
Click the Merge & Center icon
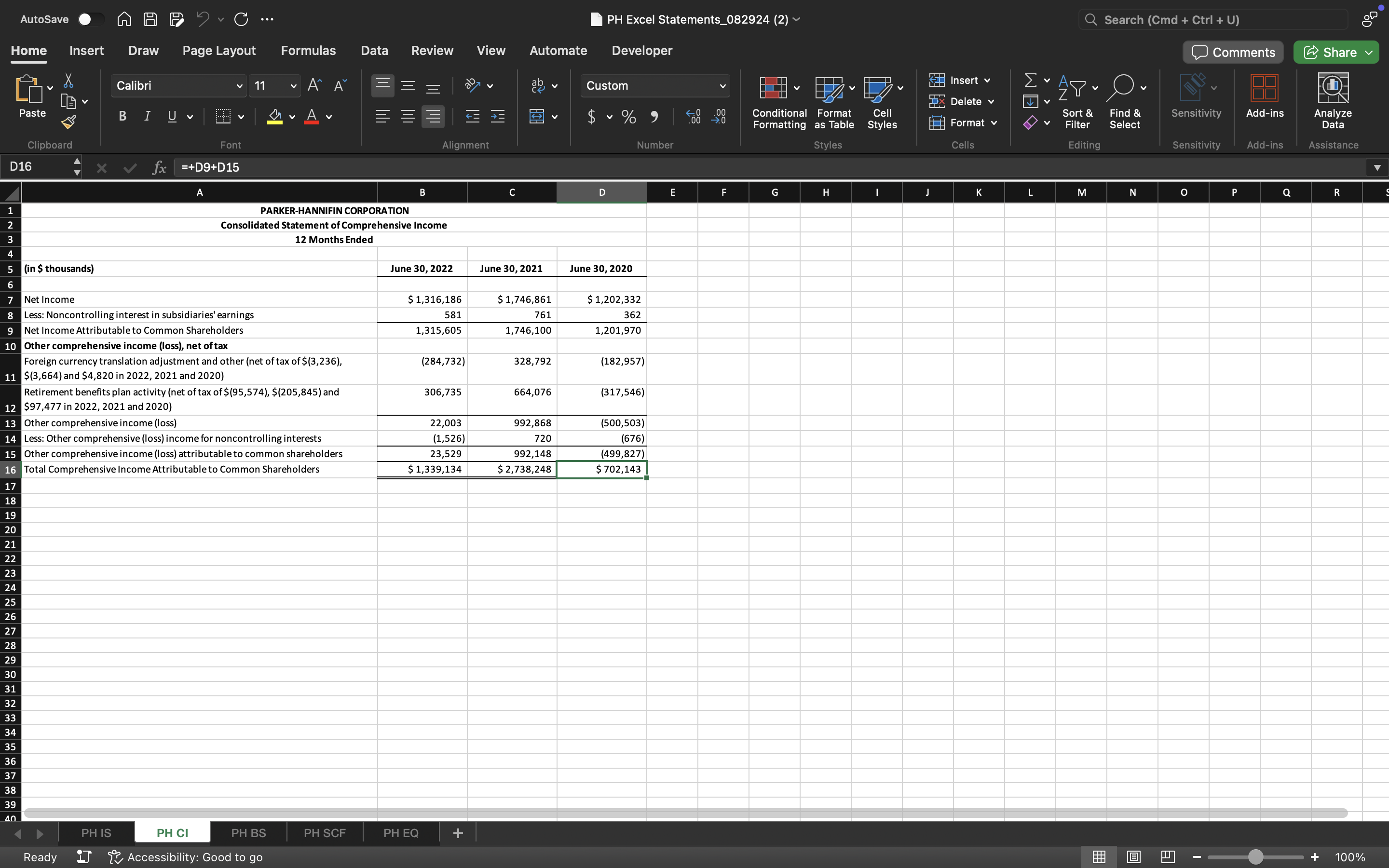coord(537,117)
